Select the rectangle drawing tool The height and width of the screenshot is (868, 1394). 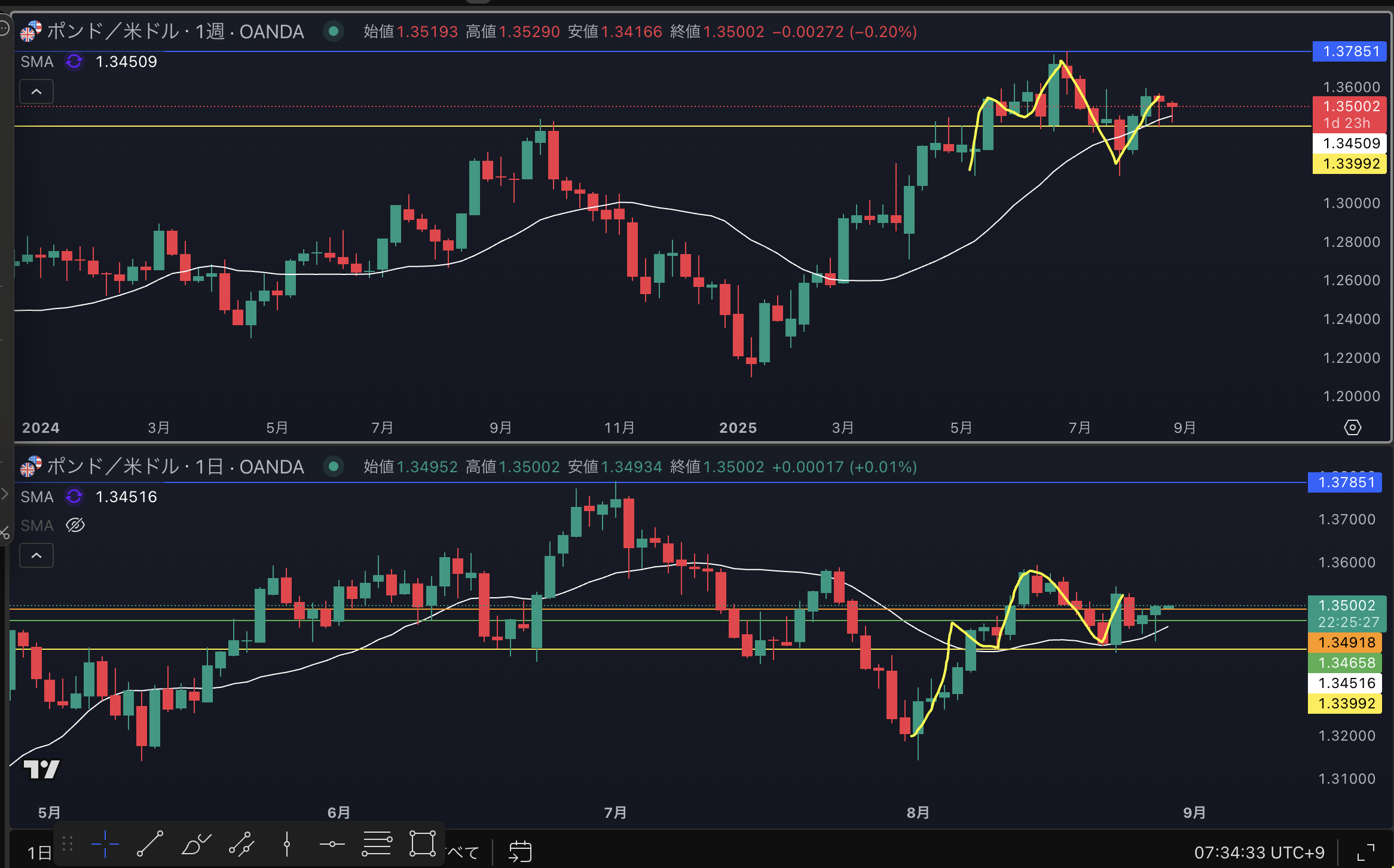(x=423, y=844)
